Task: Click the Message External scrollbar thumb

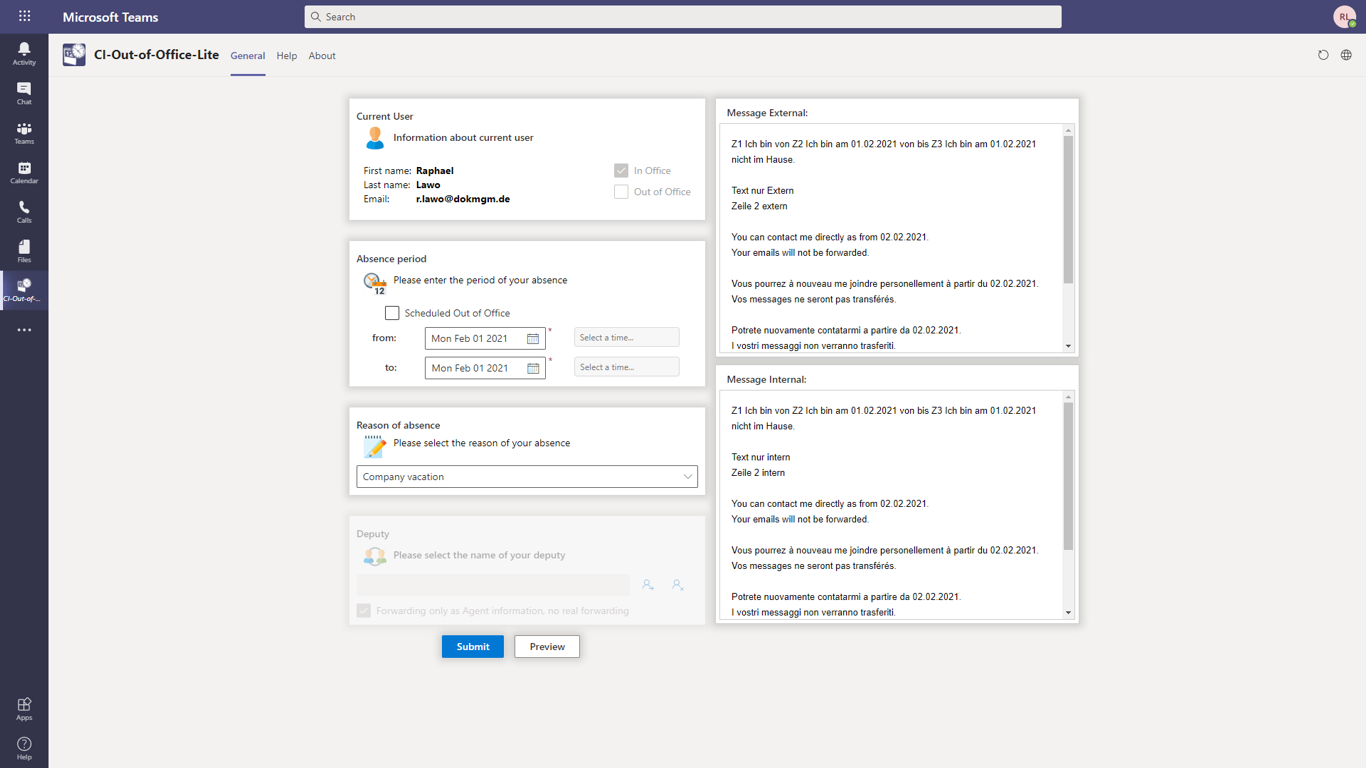Action: click(x=1068, y=210)
